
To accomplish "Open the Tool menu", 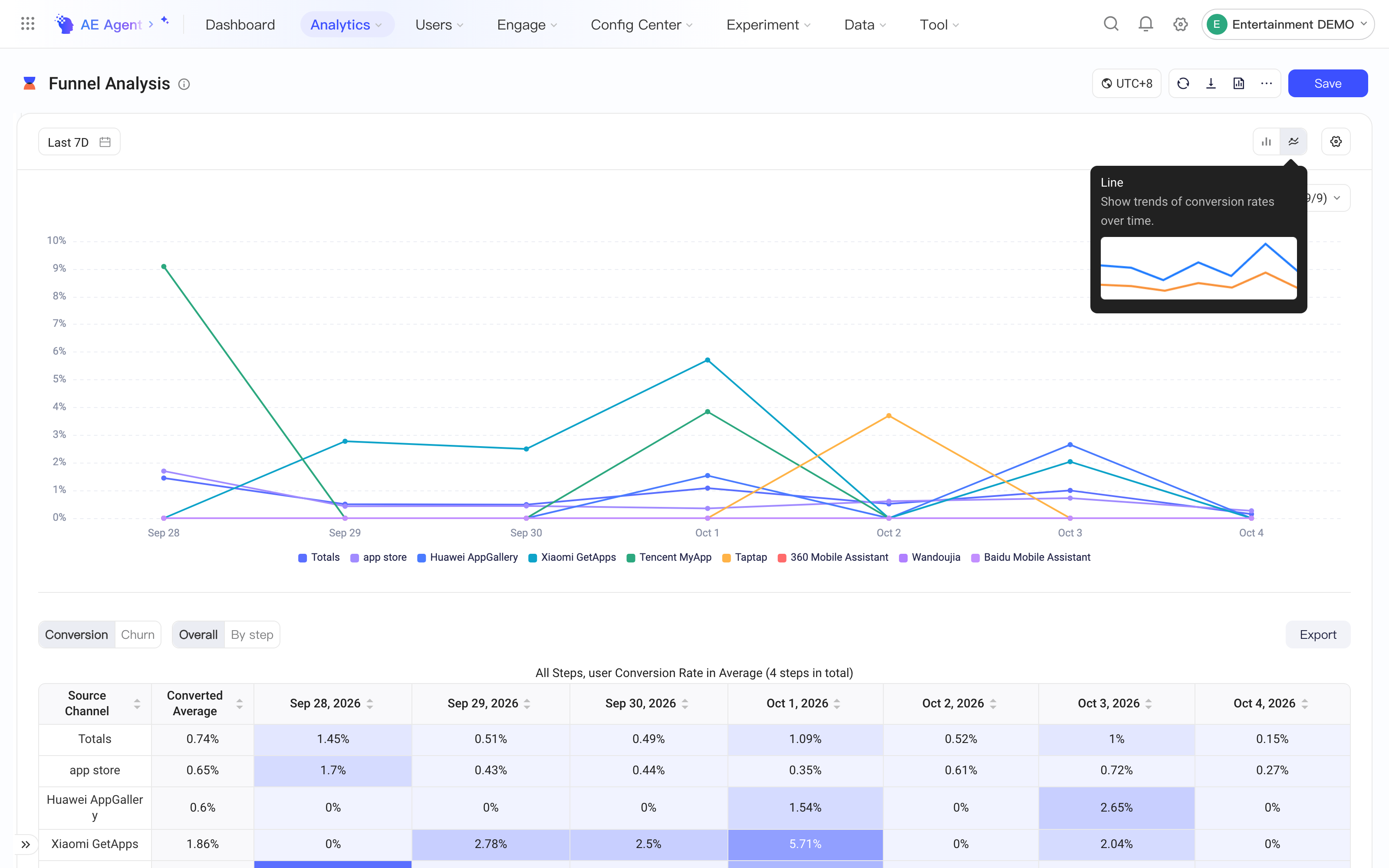I will pyautogui.click(x=940, y=25).
